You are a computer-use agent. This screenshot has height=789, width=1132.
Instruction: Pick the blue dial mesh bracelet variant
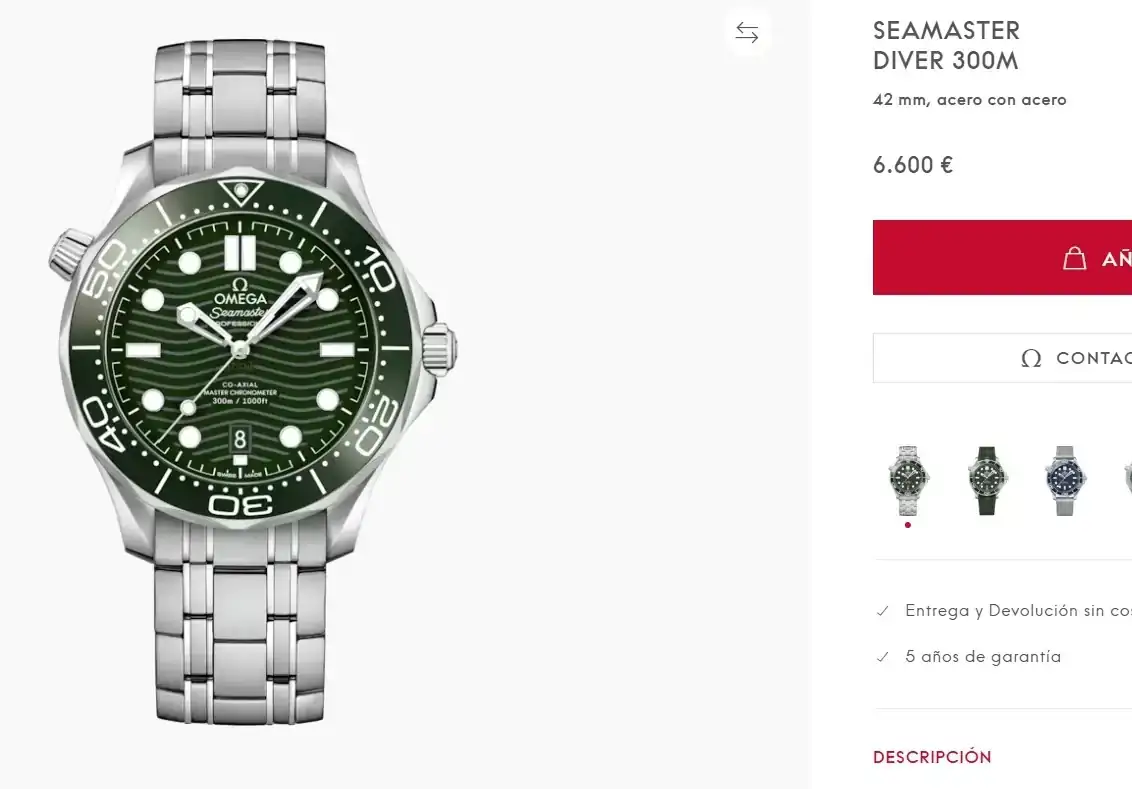pos(1064,480)
